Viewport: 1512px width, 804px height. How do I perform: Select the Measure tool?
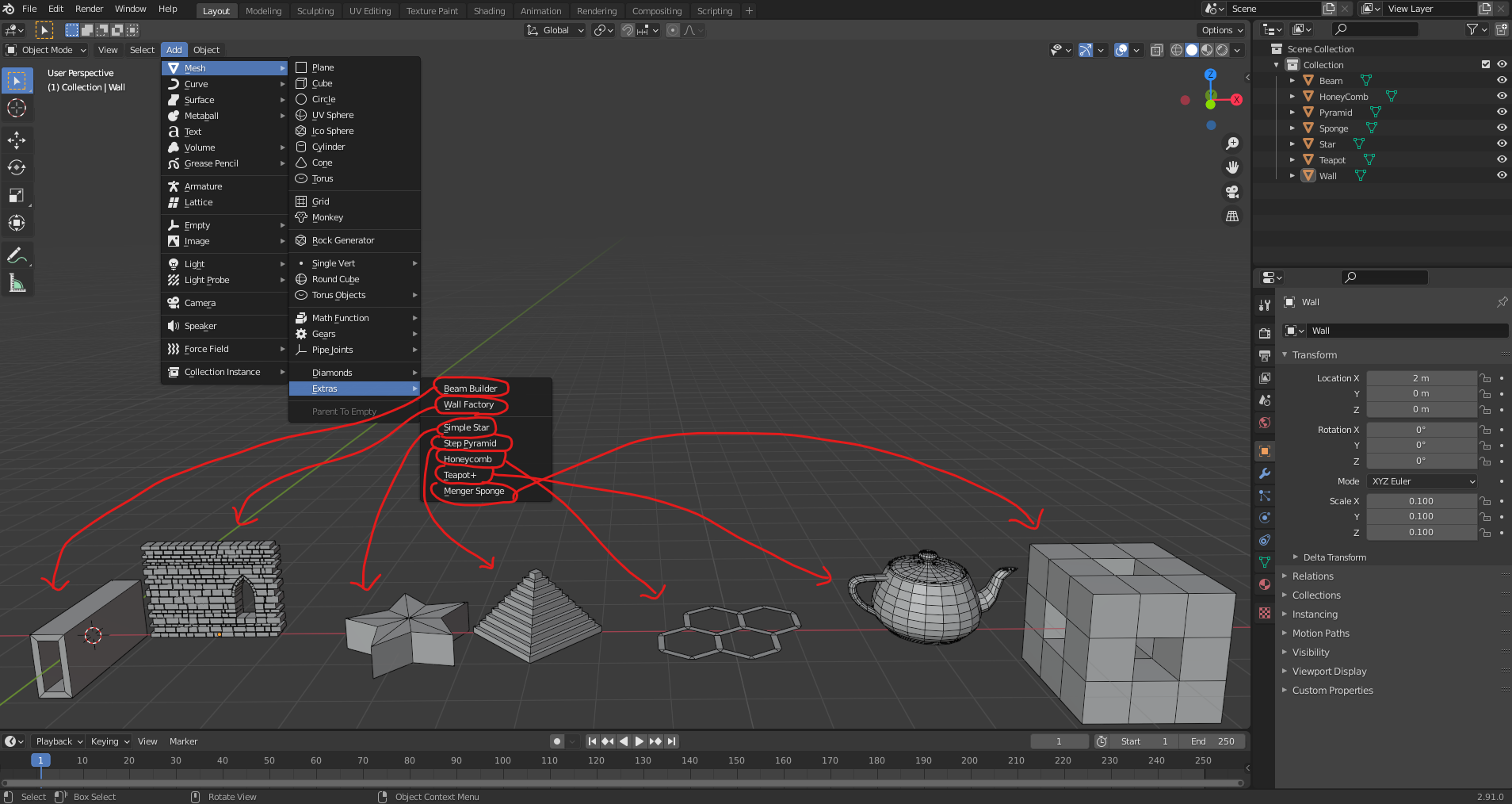(17, 283)
